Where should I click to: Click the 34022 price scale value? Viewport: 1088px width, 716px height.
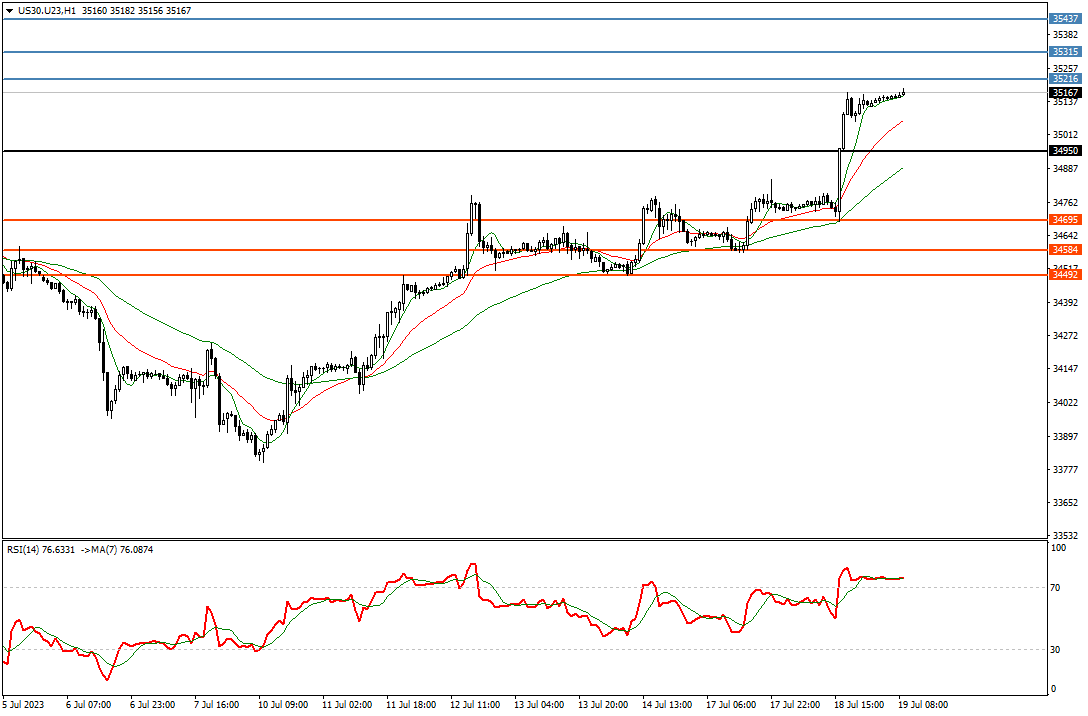pyautogui.click(x=1065, y=402)
